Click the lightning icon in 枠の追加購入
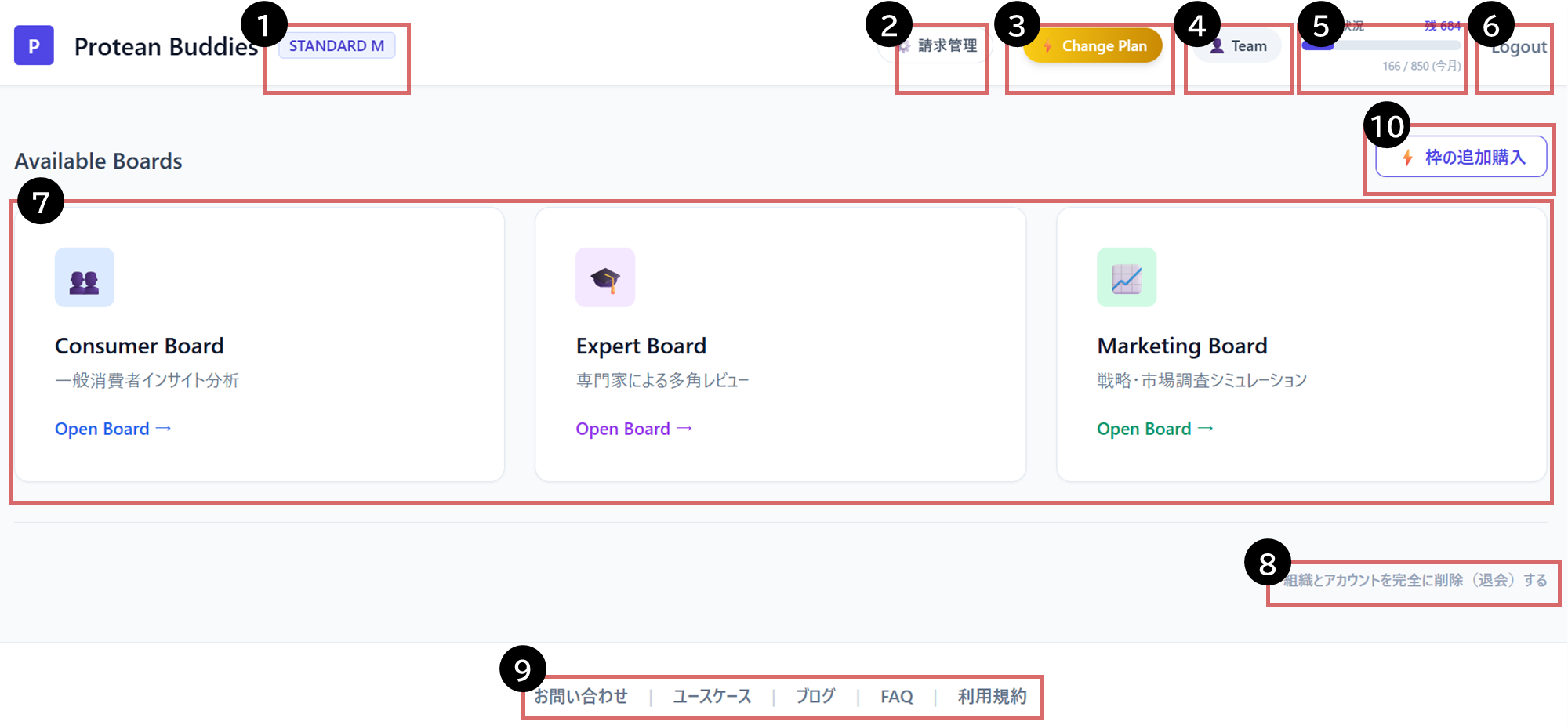Screen dimensions: 1568x725 tap(1408, 158)
